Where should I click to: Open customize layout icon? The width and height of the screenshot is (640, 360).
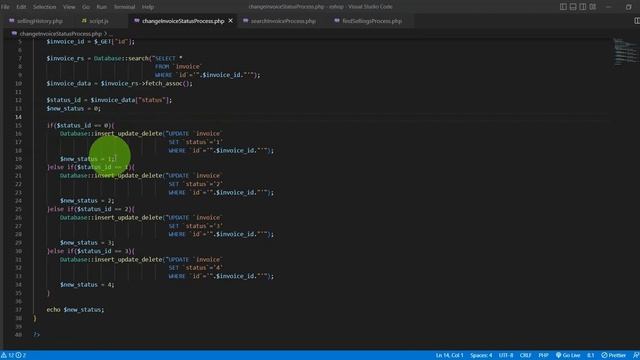tap(593, 7)
